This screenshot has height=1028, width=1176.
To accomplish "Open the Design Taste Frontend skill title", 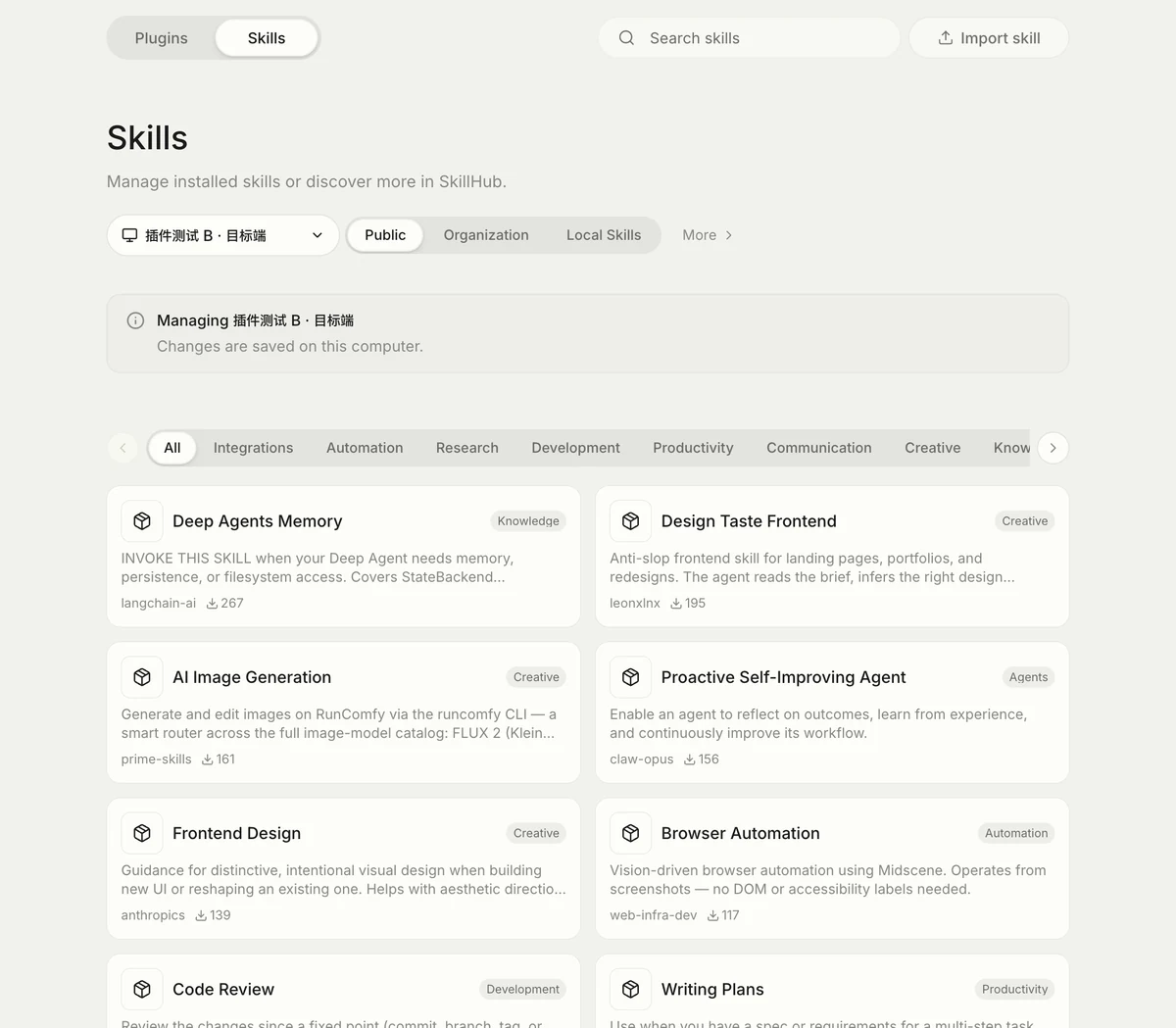I will click(749, 521).
